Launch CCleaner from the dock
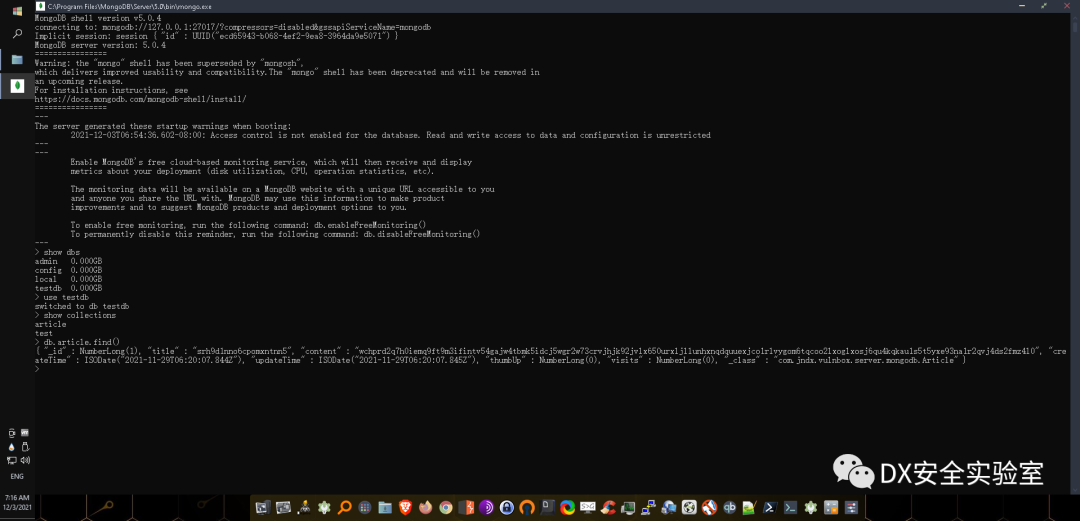Image resolution: width=1080 pixels, height=521 pixels. click(608, 508)
